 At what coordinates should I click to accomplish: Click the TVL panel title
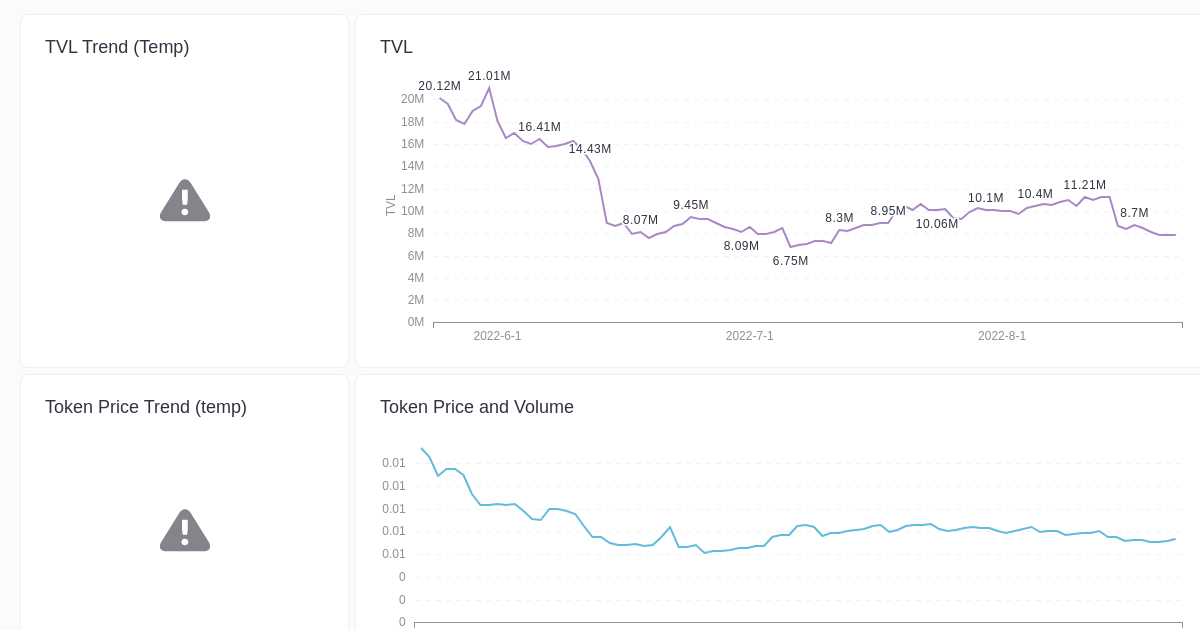396,47
